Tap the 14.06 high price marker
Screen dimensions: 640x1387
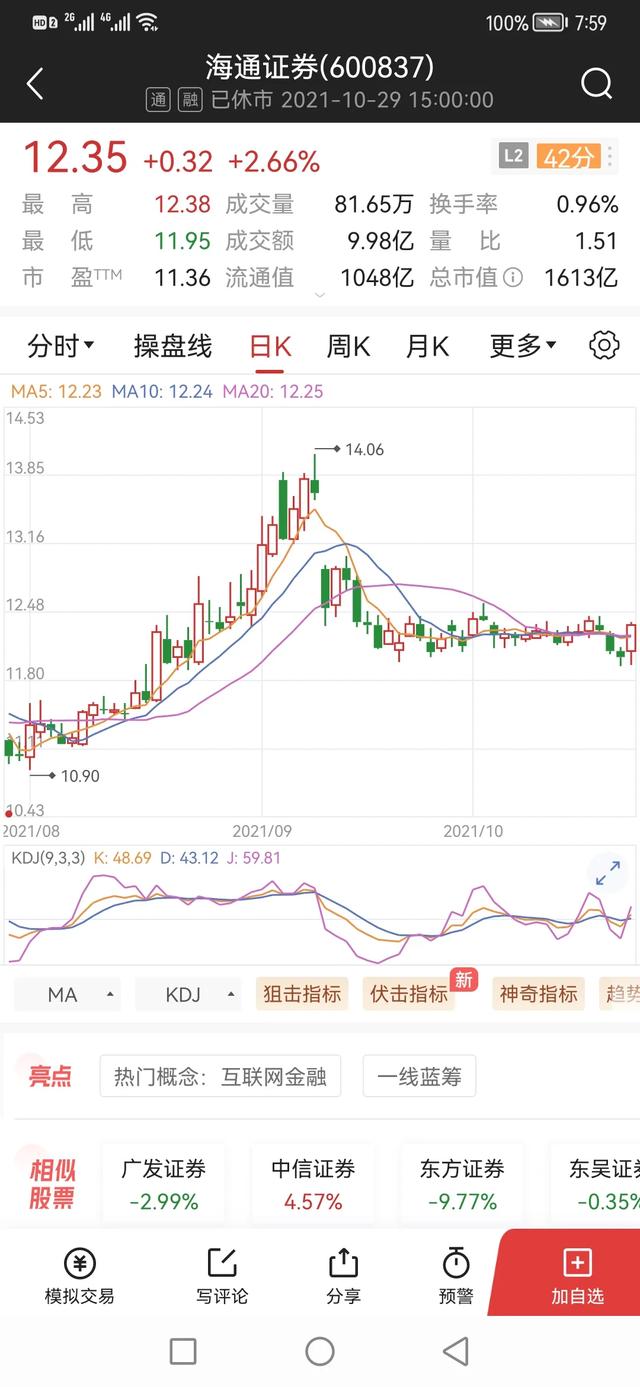point(364,450)
